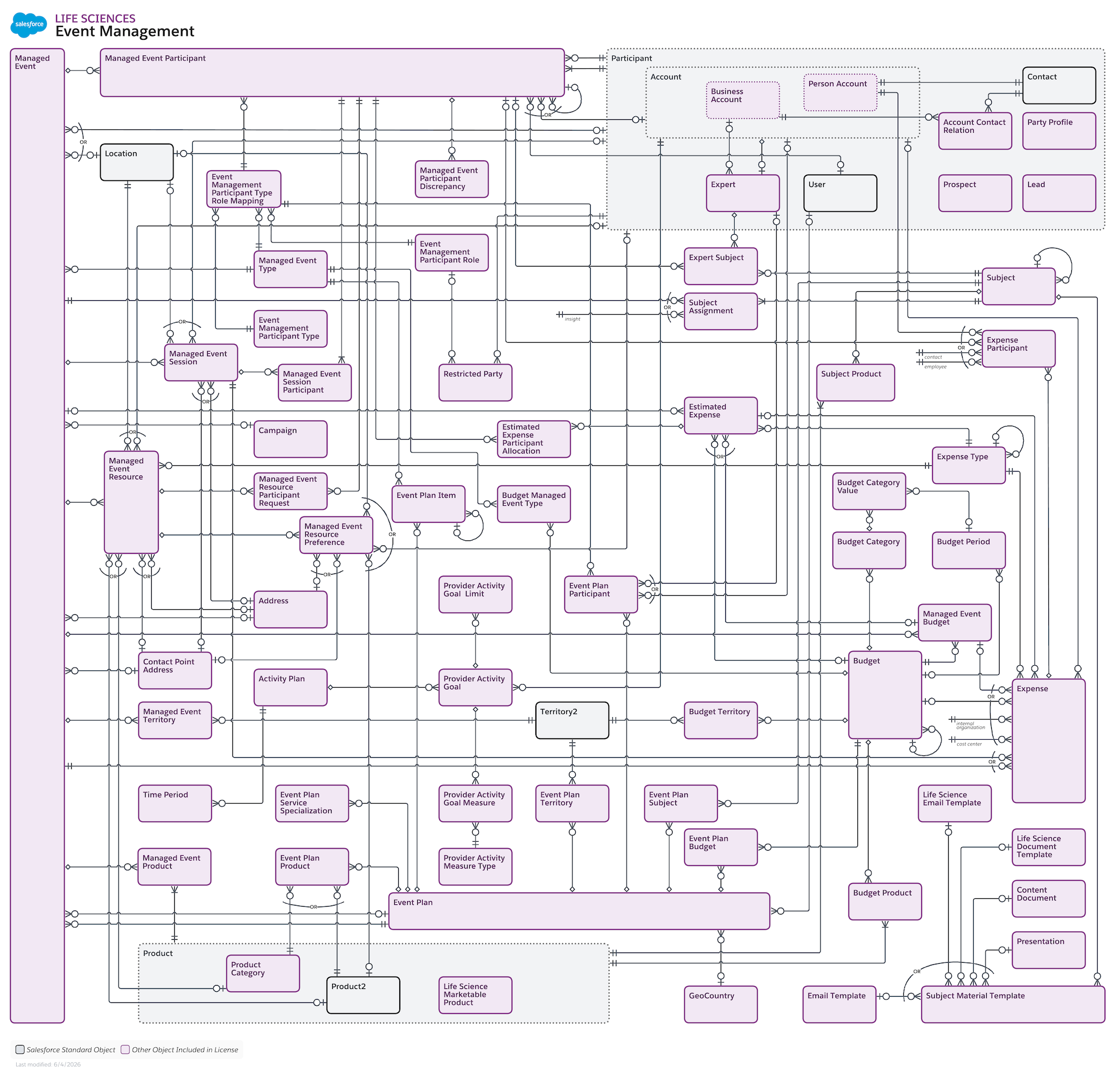The width and height of the screenshot is (1120, 1078).
Task: Click the 'Lead' entity box
Action: [1059, 193]
